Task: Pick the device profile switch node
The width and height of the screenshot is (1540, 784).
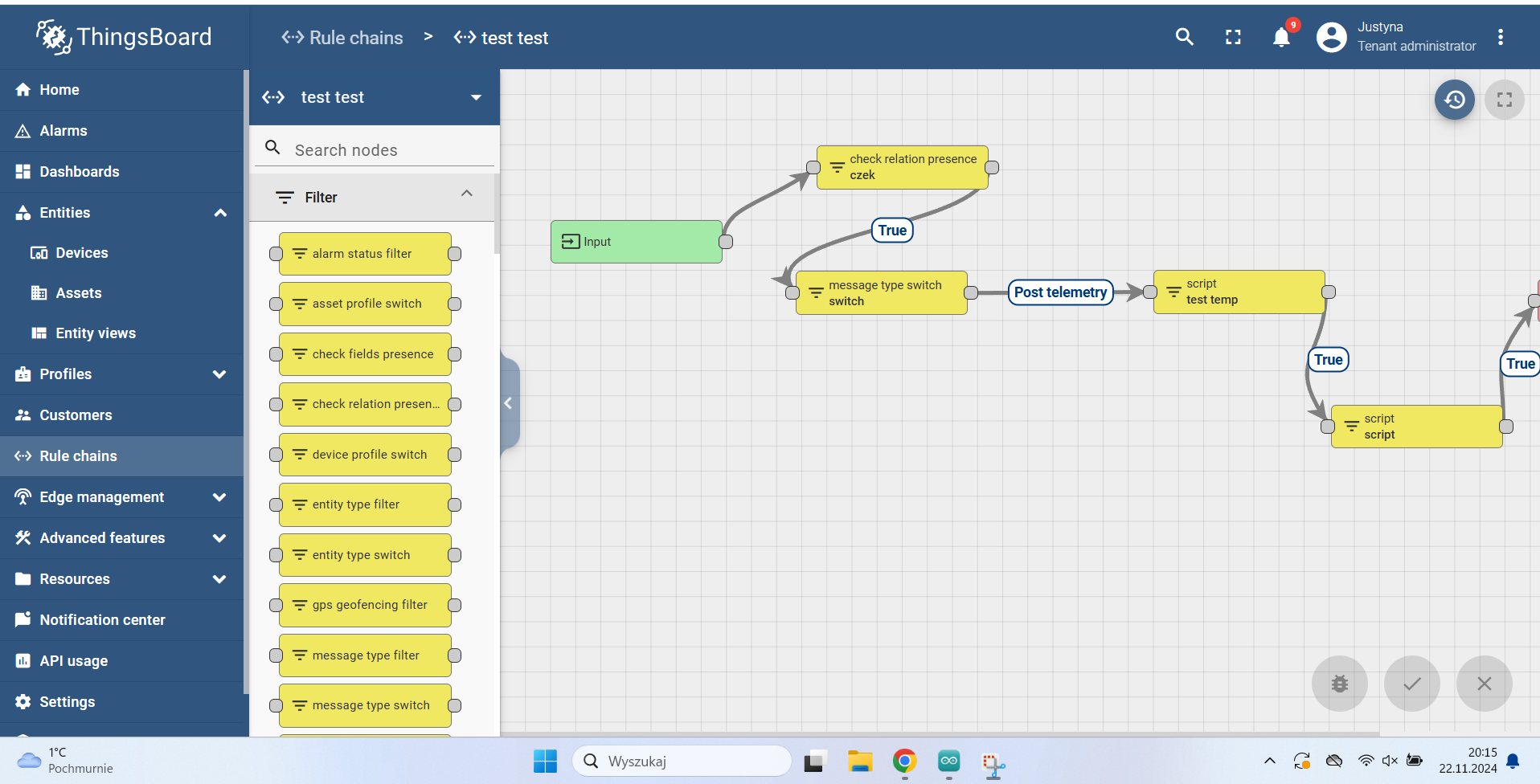Action: tap(365, 455)
